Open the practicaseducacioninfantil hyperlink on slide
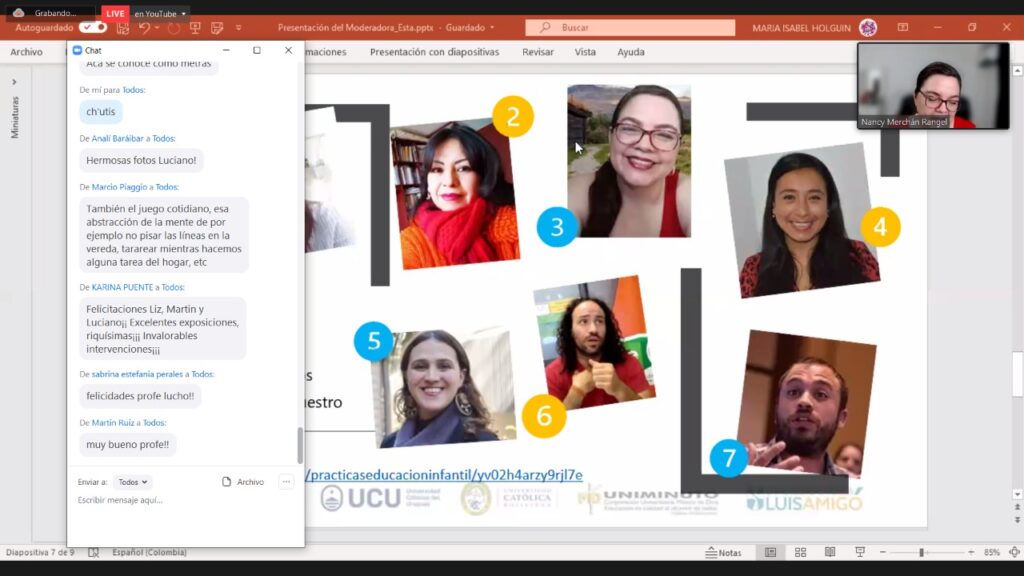Screen dimensions: 1024x576 coord(443,474)
